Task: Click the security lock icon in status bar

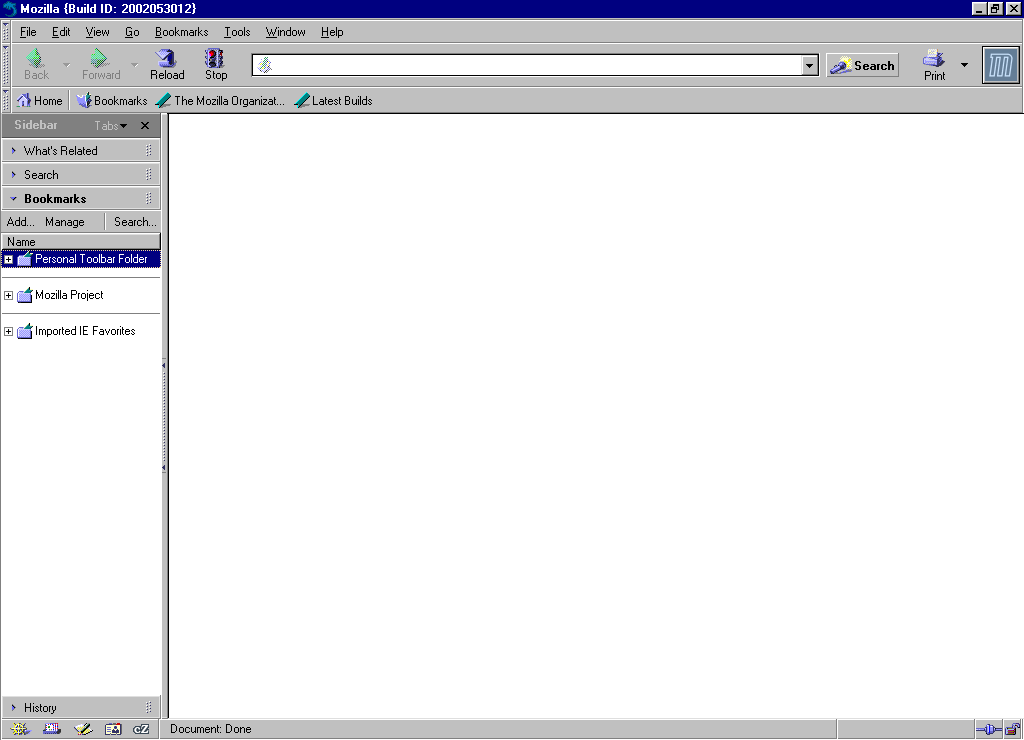Action: coord(1013,729)
